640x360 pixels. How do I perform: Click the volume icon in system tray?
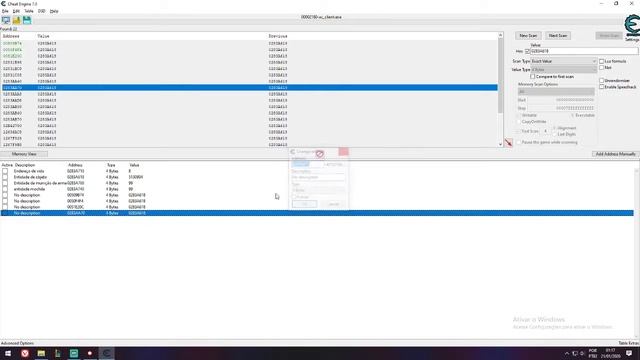pyautogui.click(x=582, y=353)
